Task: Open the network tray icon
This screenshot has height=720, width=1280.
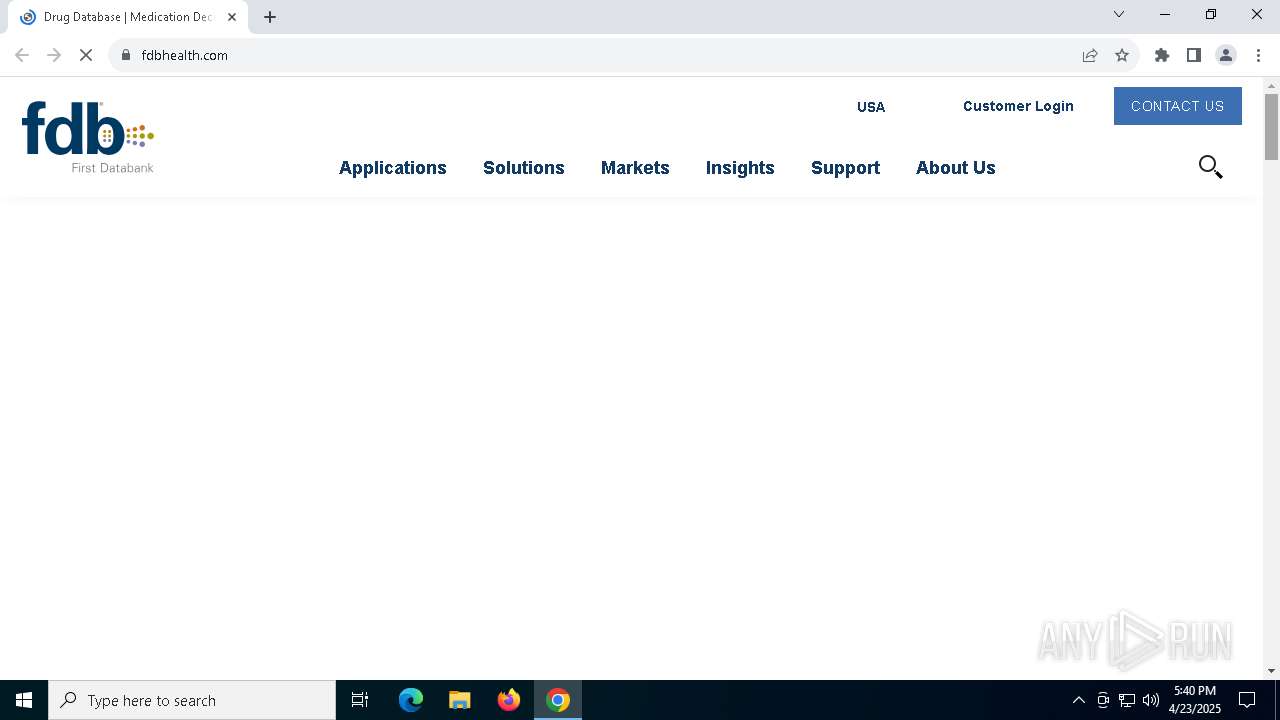Action: pos(1127,700)
